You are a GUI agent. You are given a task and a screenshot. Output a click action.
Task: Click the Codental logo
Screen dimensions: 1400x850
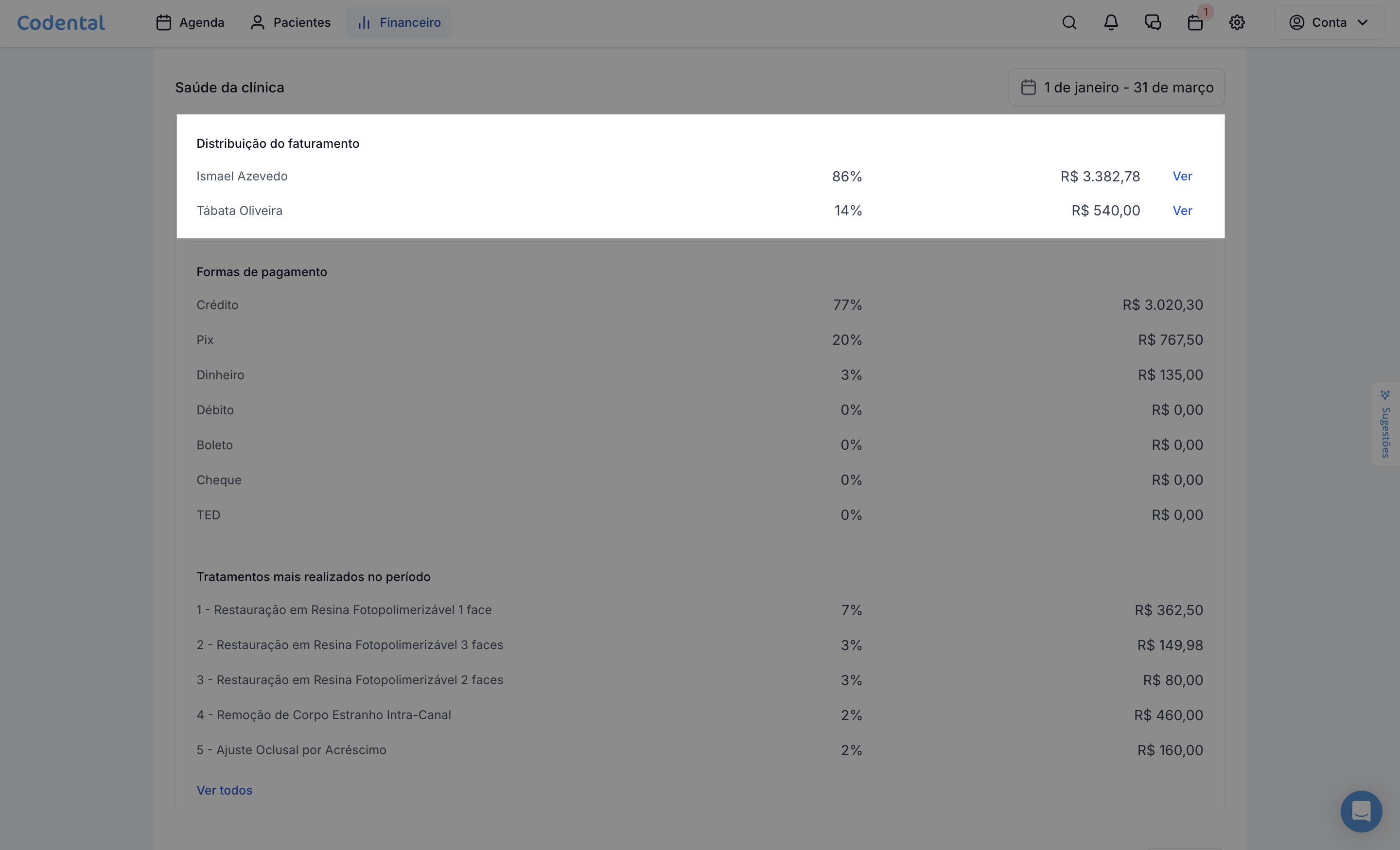[x=61, y=22]
